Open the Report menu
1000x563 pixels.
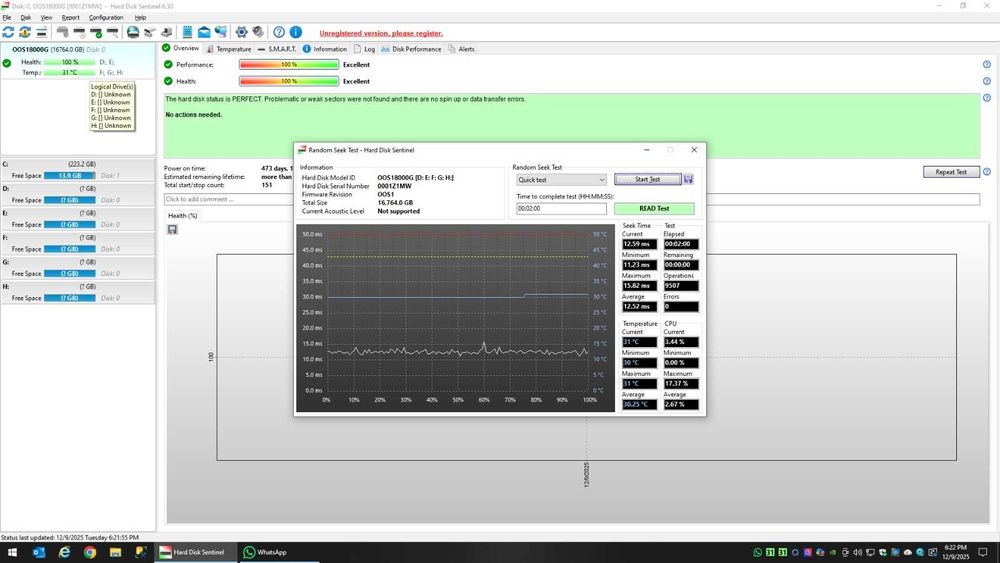(x=71, y=18)
